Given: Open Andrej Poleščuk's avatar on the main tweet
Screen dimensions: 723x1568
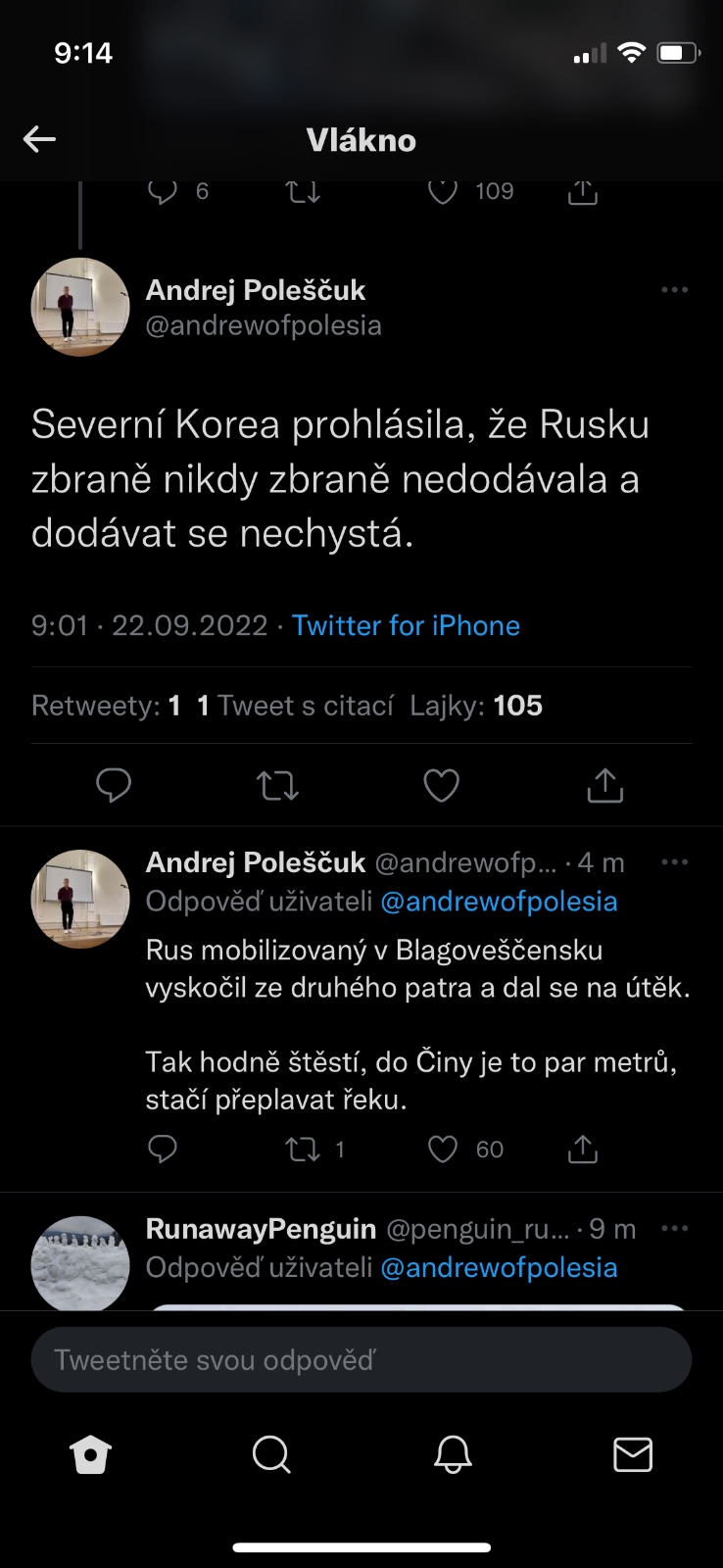Looking at the screenshot, I should click(80, 307).
